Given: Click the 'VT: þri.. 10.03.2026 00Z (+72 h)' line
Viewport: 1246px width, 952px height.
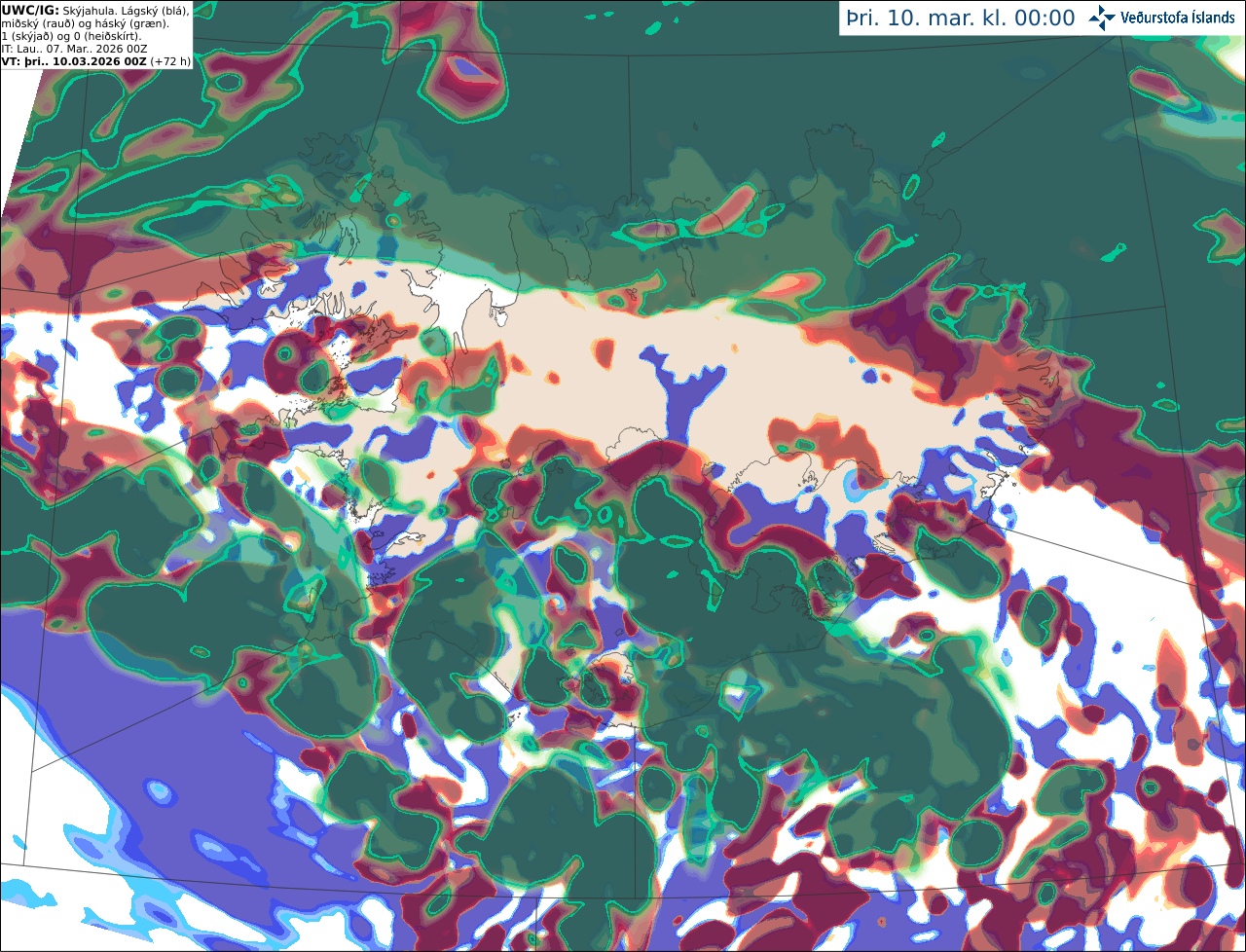Looking at the screenshot, I should click(96, 60).
